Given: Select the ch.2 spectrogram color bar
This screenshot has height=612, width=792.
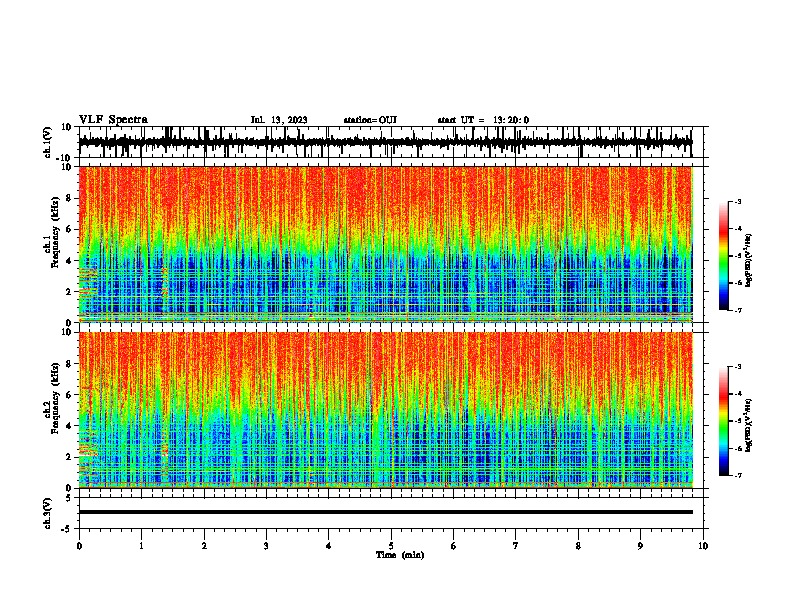Looking at the screenshot, I should pos(723,421).
